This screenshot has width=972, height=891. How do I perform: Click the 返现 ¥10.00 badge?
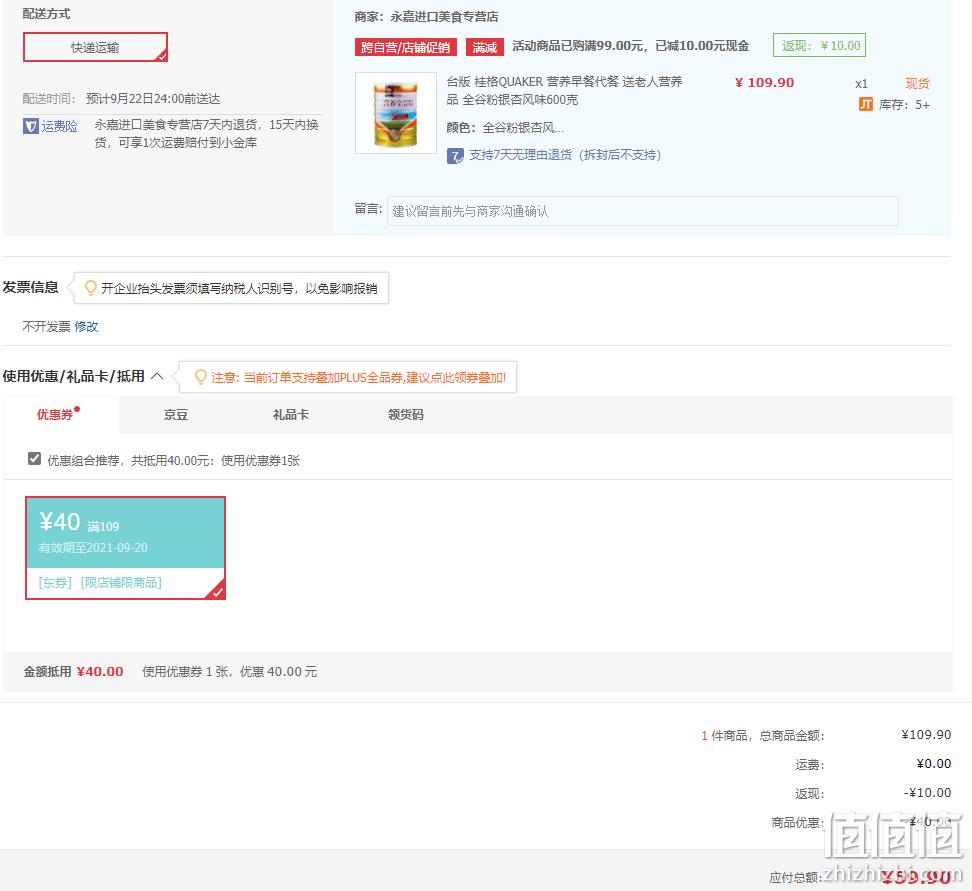tap(820, 45)
